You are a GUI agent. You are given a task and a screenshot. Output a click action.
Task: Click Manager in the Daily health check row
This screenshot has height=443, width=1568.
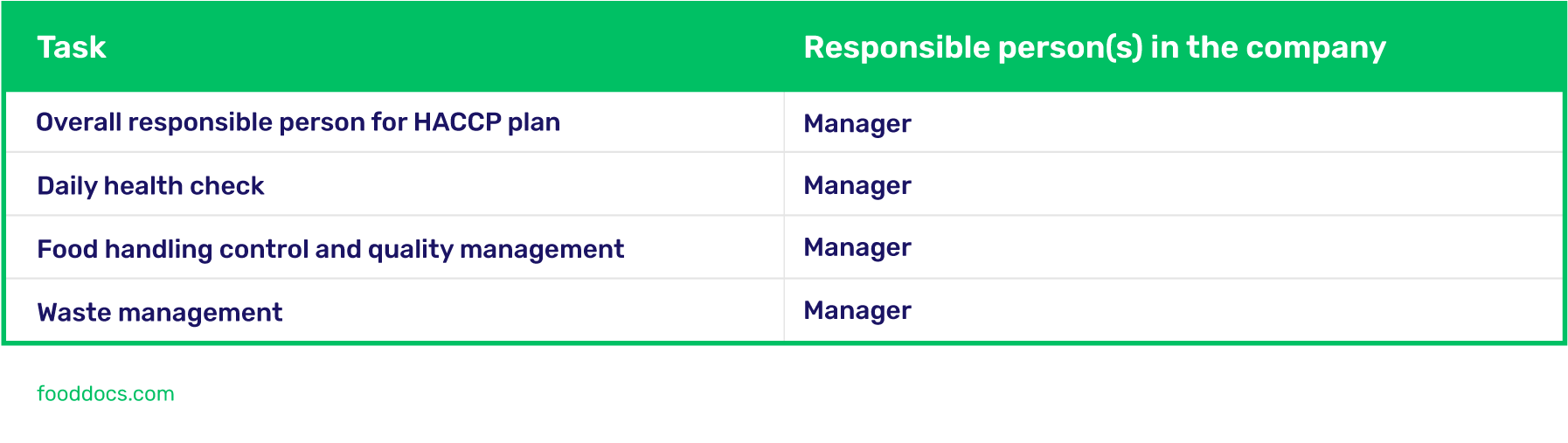(x=857, y=186)
